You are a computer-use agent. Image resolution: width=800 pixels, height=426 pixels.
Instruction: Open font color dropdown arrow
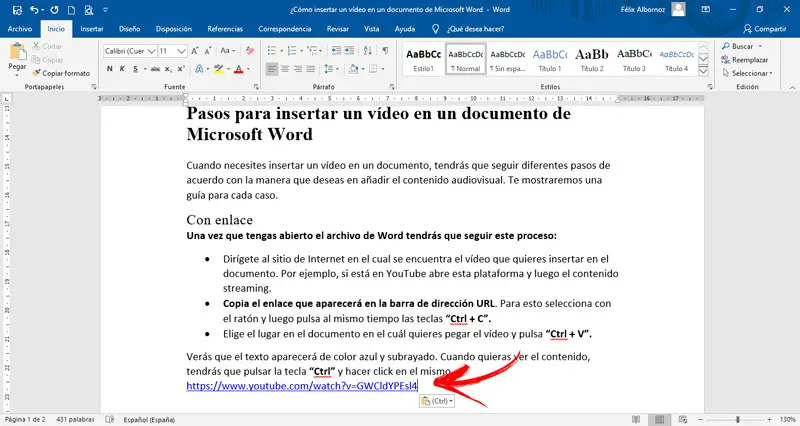248,69
